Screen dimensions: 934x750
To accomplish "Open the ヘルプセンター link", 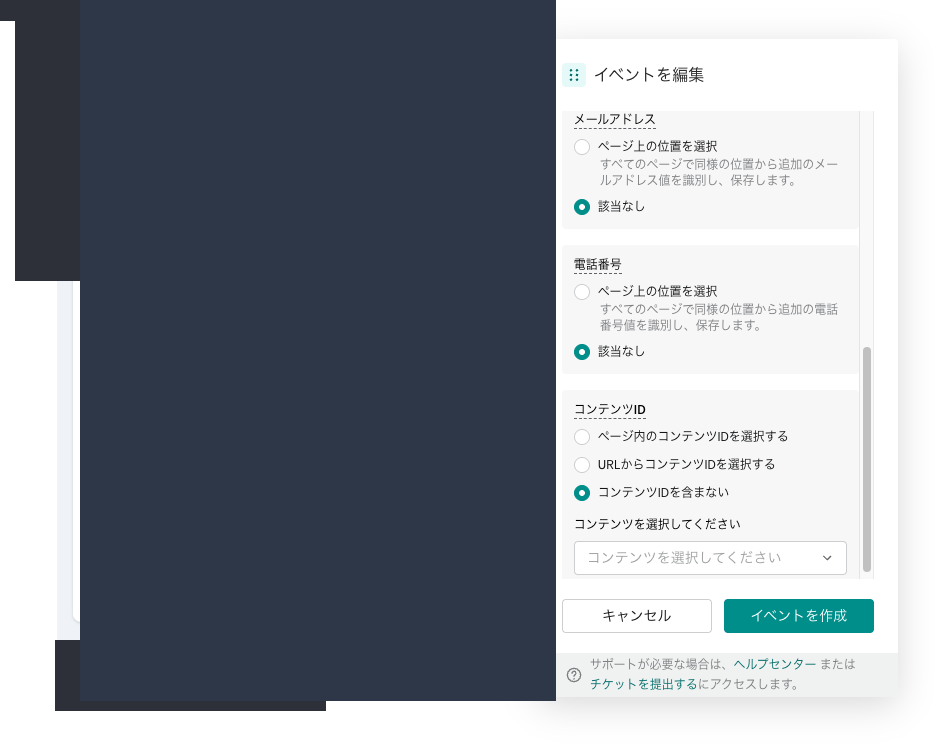I will click(774, 664).
